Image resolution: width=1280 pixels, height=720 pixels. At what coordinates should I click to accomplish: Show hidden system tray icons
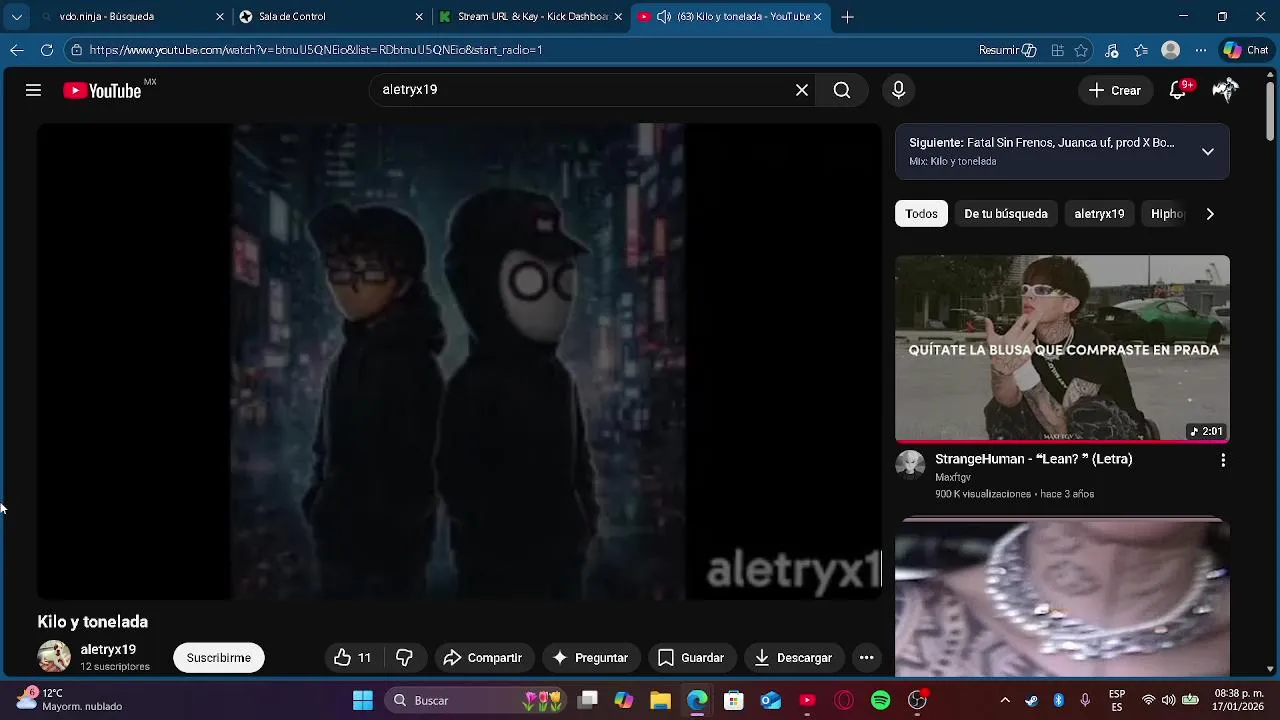pos(1005,700)
